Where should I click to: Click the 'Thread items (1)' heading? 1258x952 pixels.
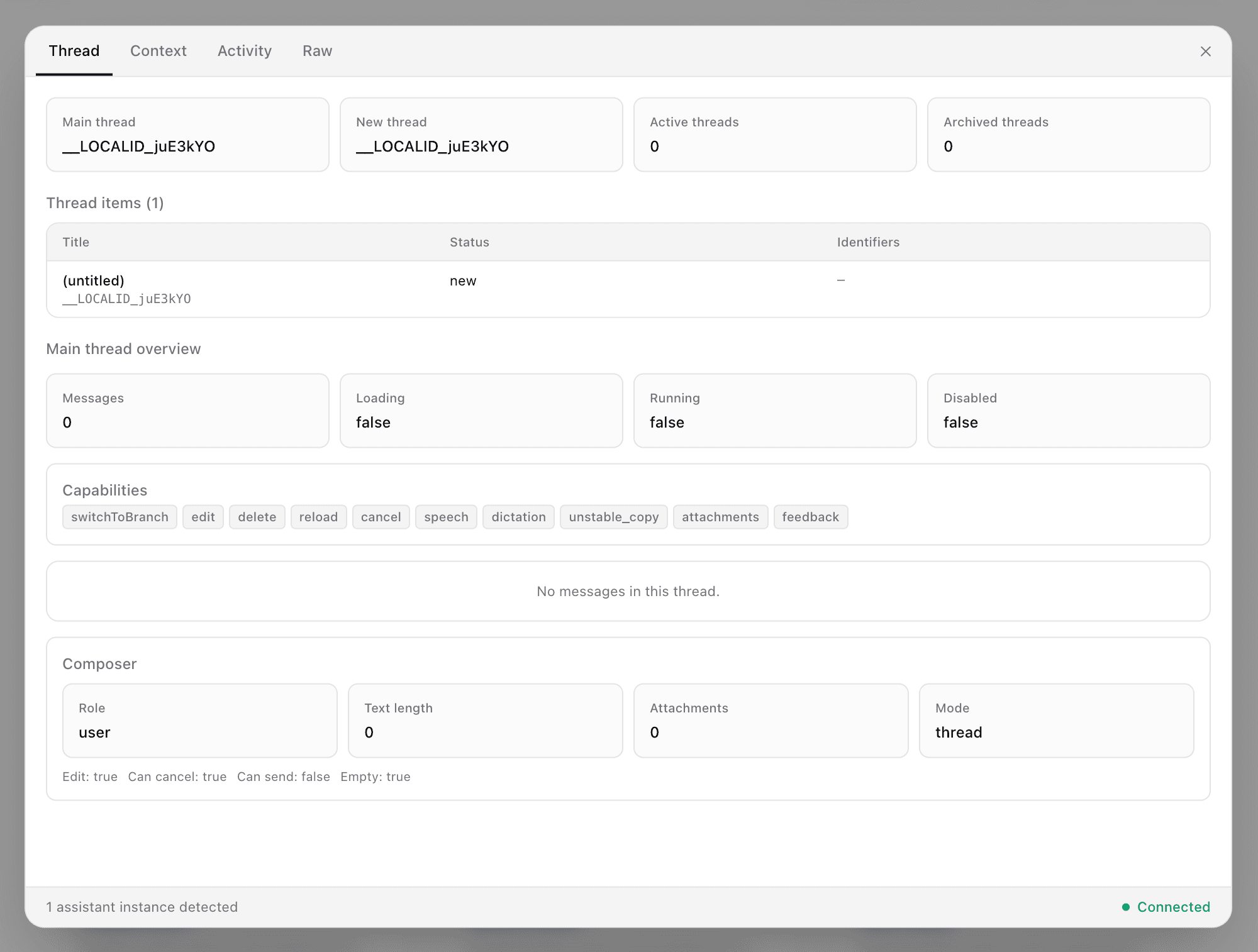[x=105, y=203]
